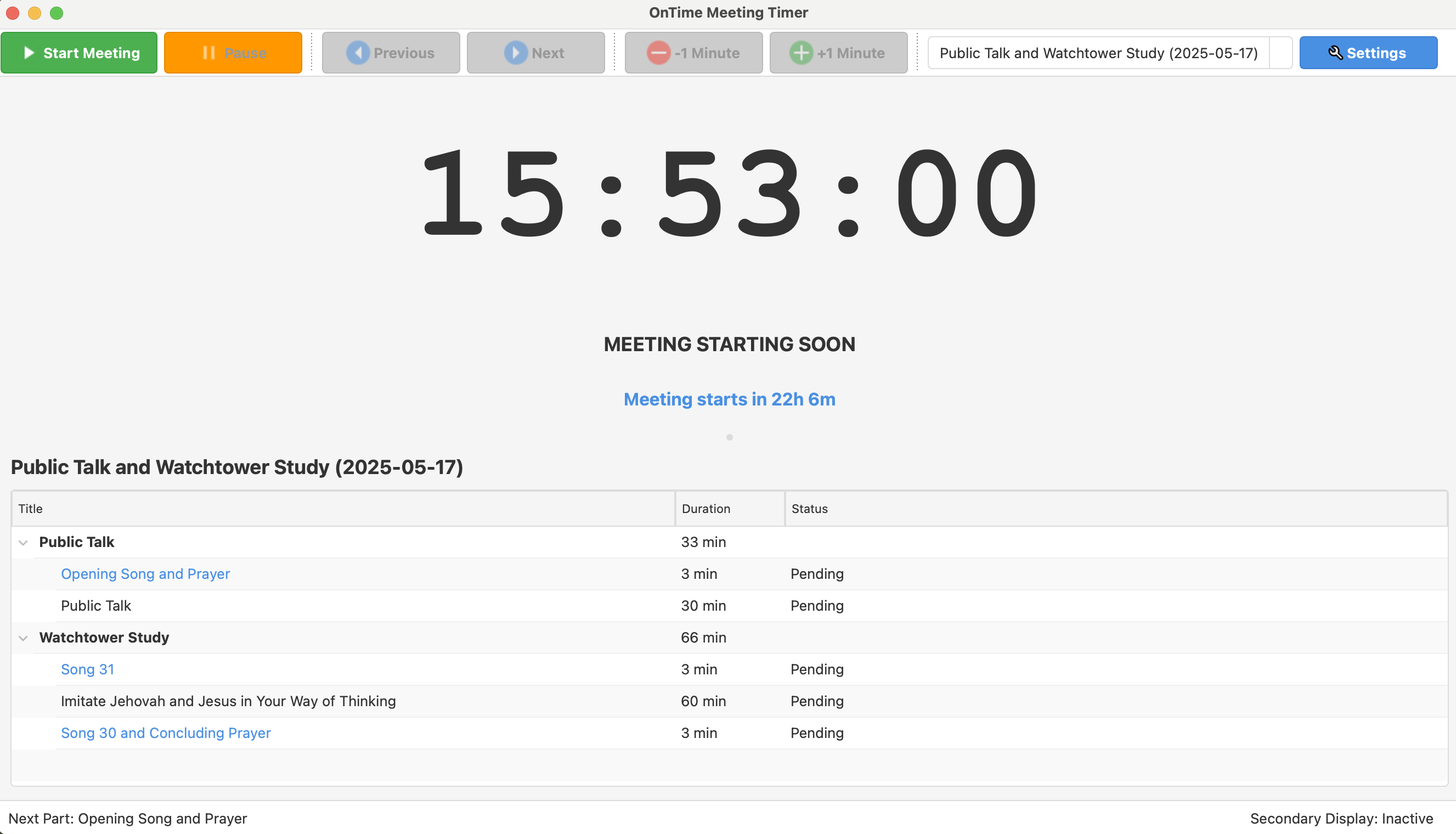
Task: Click the 60 min duration cell
Action: pyautogui.click(x=703, y=701)
